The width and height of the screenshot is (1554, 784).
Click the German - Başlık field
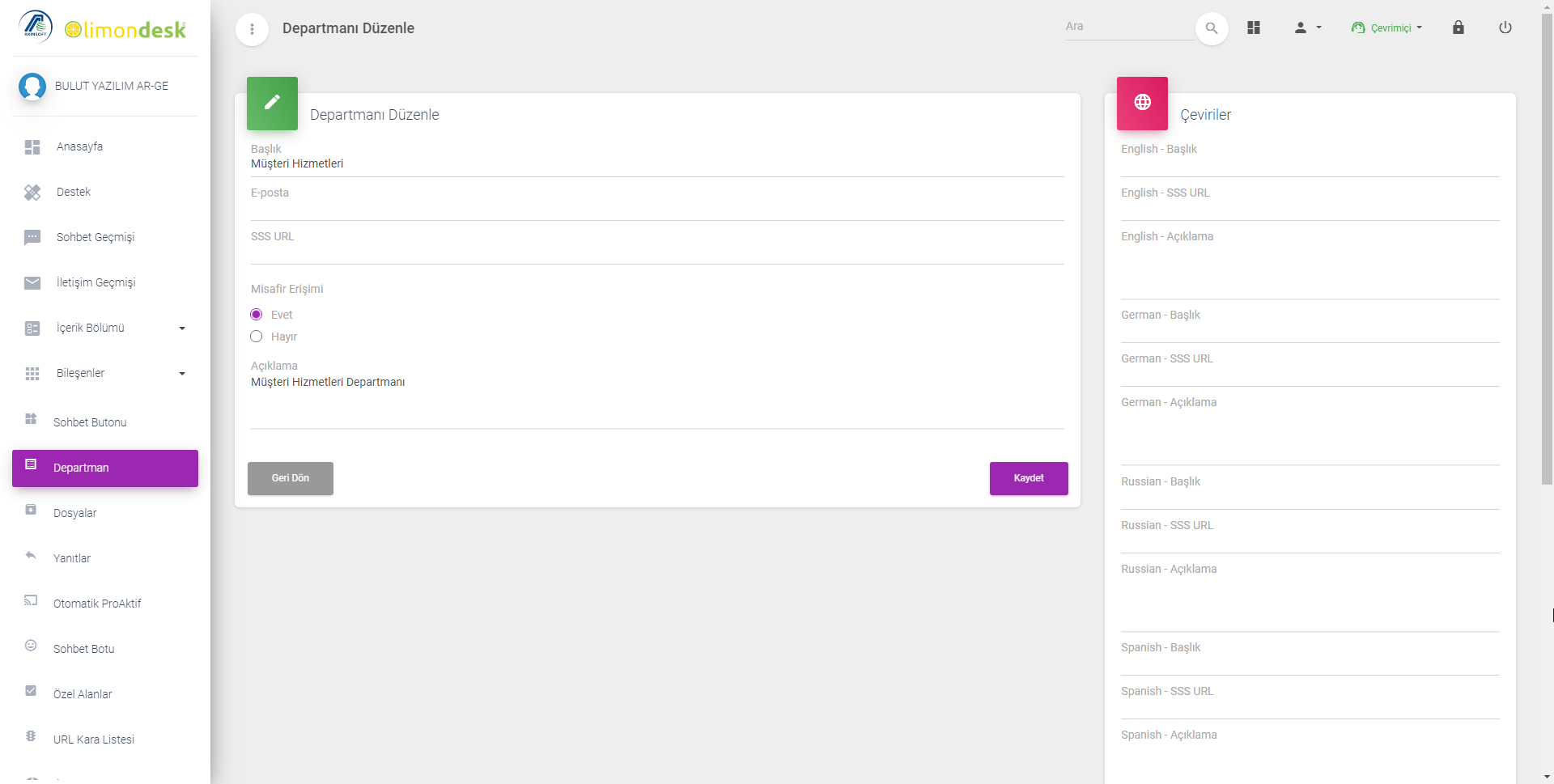(1310, 329)
